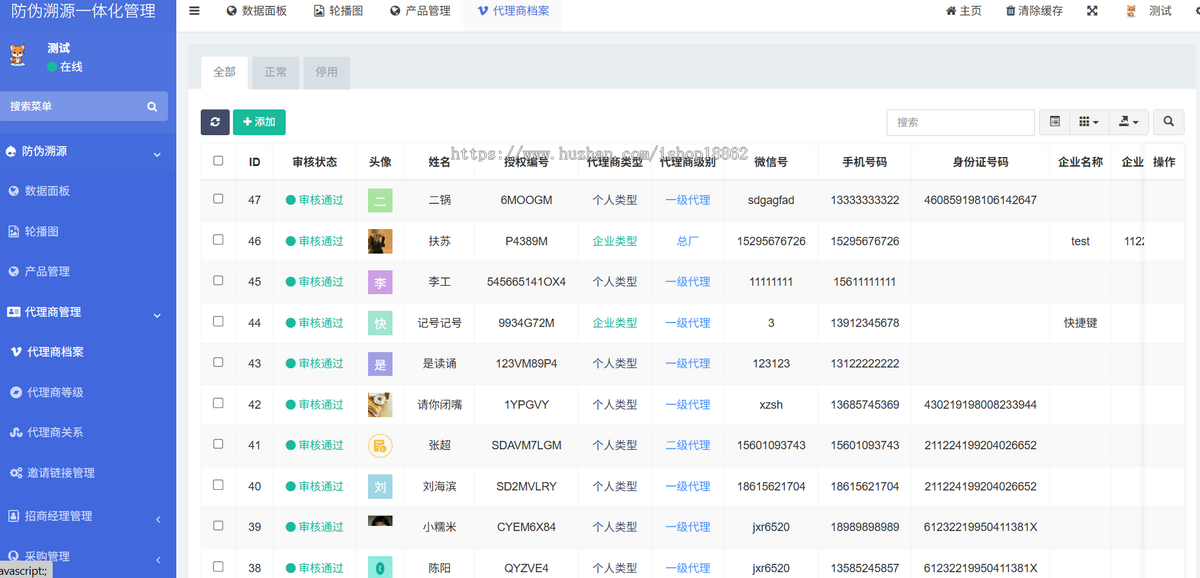
Task: Click the fox avatar of user 测试
Action: click(17, 55)
